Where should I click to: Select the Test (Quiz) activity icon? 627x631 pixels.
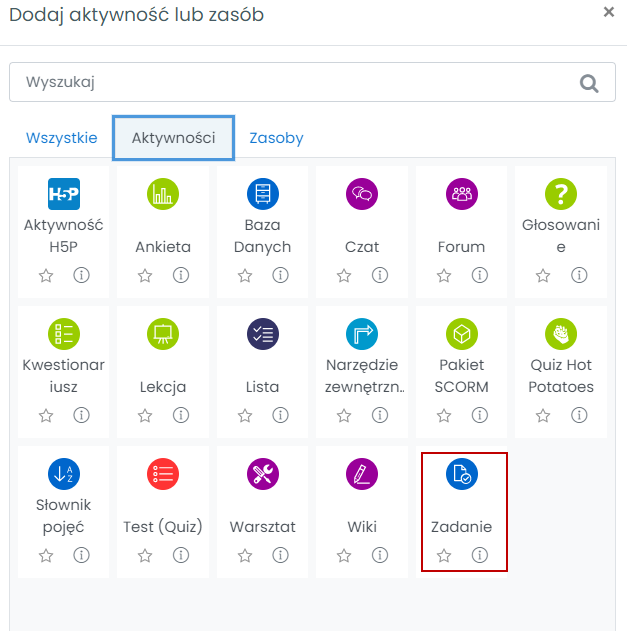pos(163,474)
